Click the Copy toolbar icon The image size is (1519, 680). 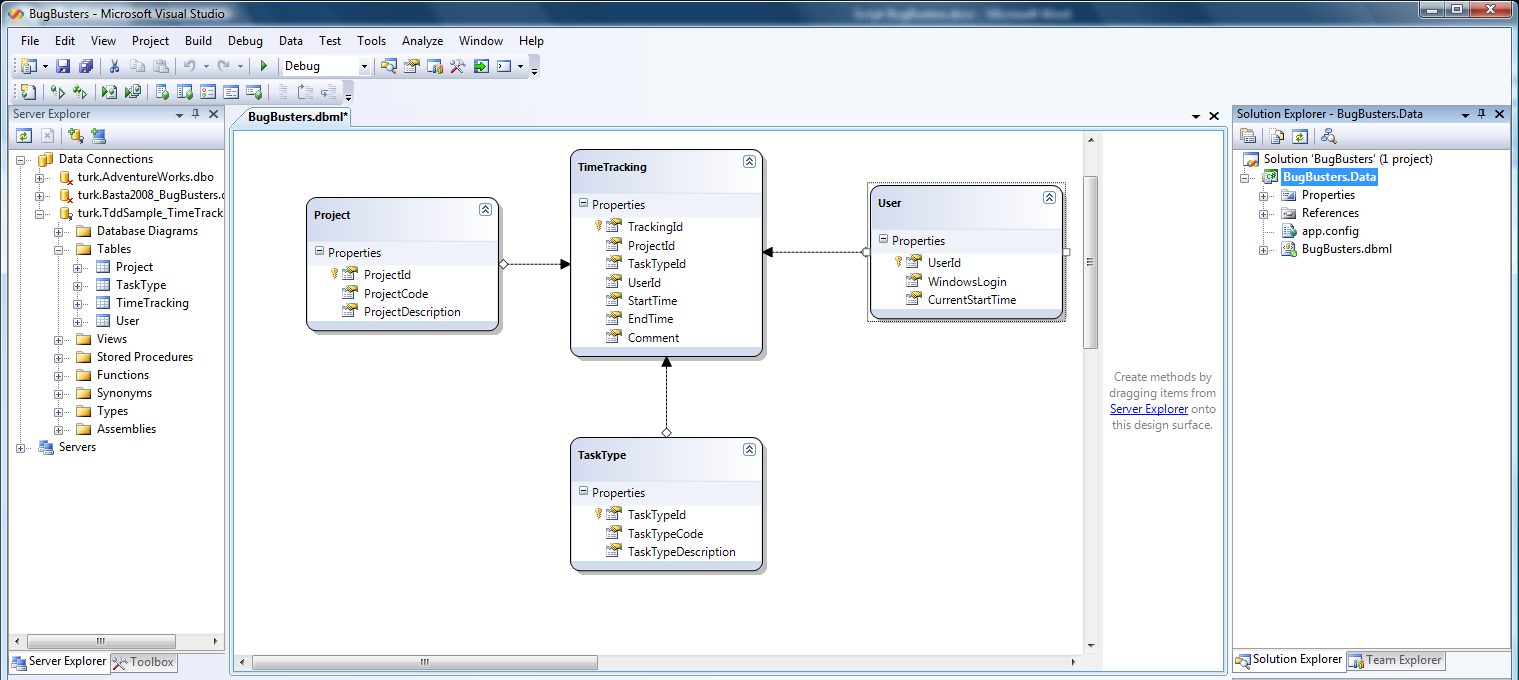[137, 66]
